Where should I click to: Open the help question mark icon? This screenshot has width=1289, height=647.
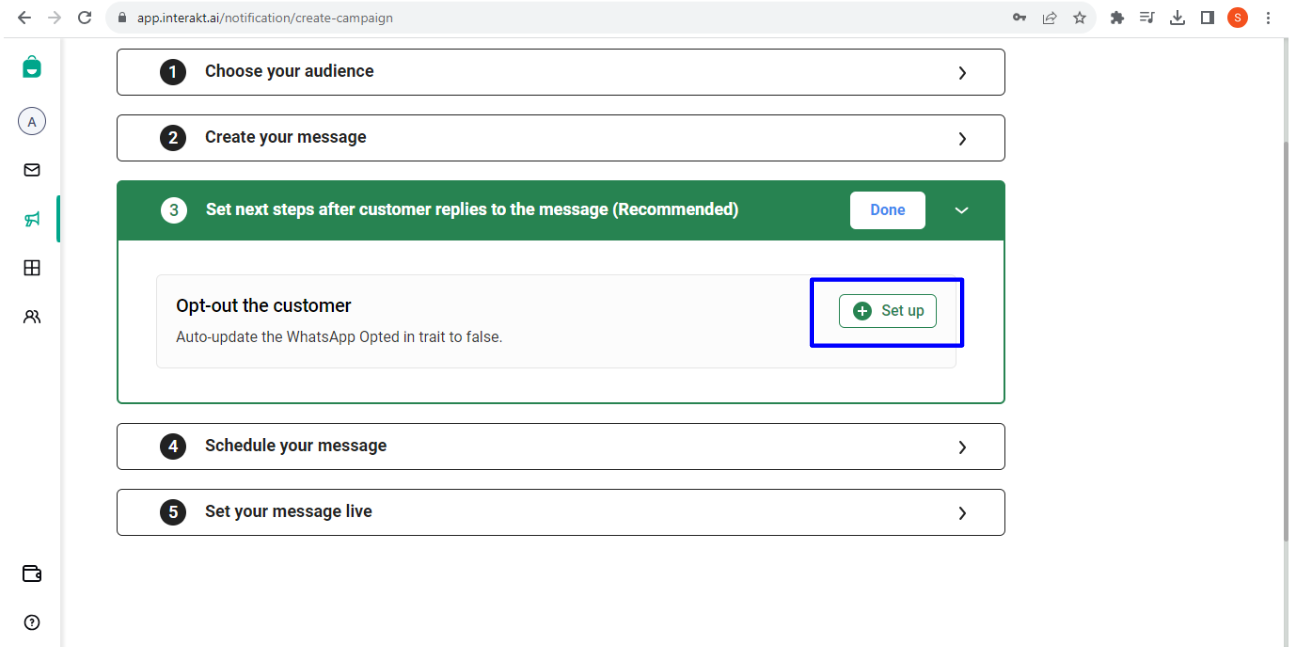pyautogui.click(x=32, y=623)
